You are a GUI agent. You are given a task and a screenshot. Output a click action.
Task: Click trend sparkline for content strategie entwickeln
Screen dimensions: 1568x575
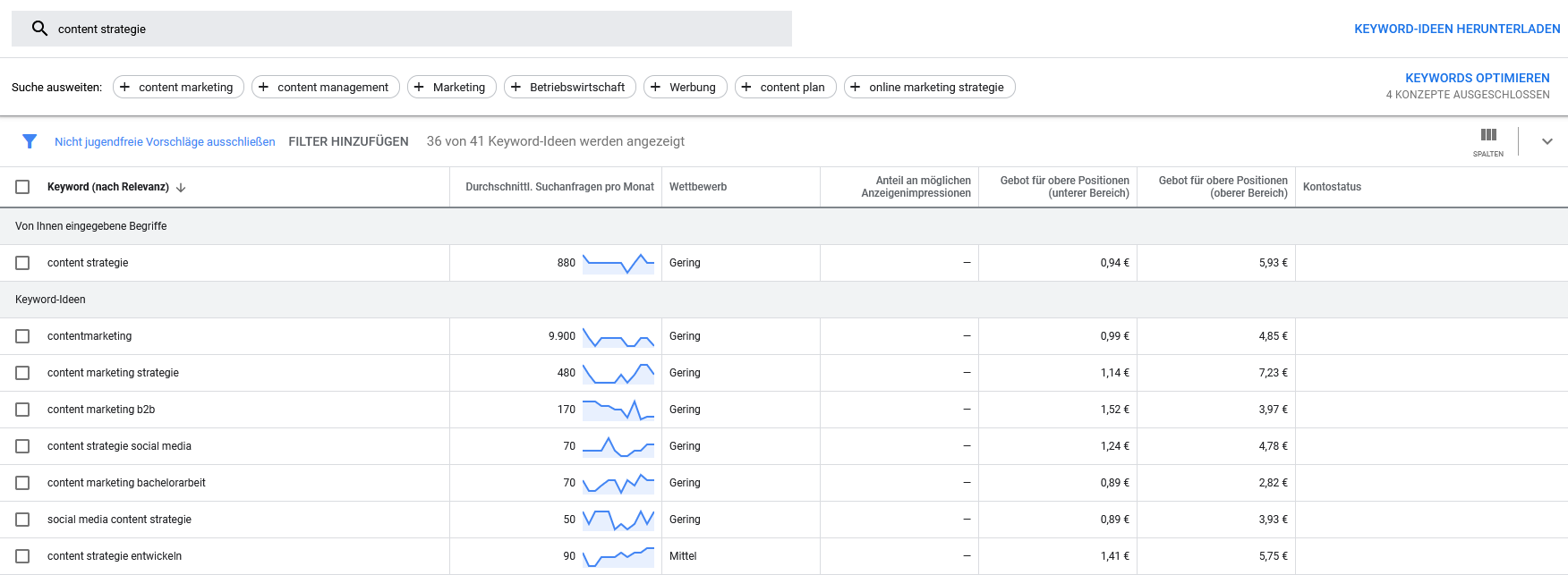(618, 556)
